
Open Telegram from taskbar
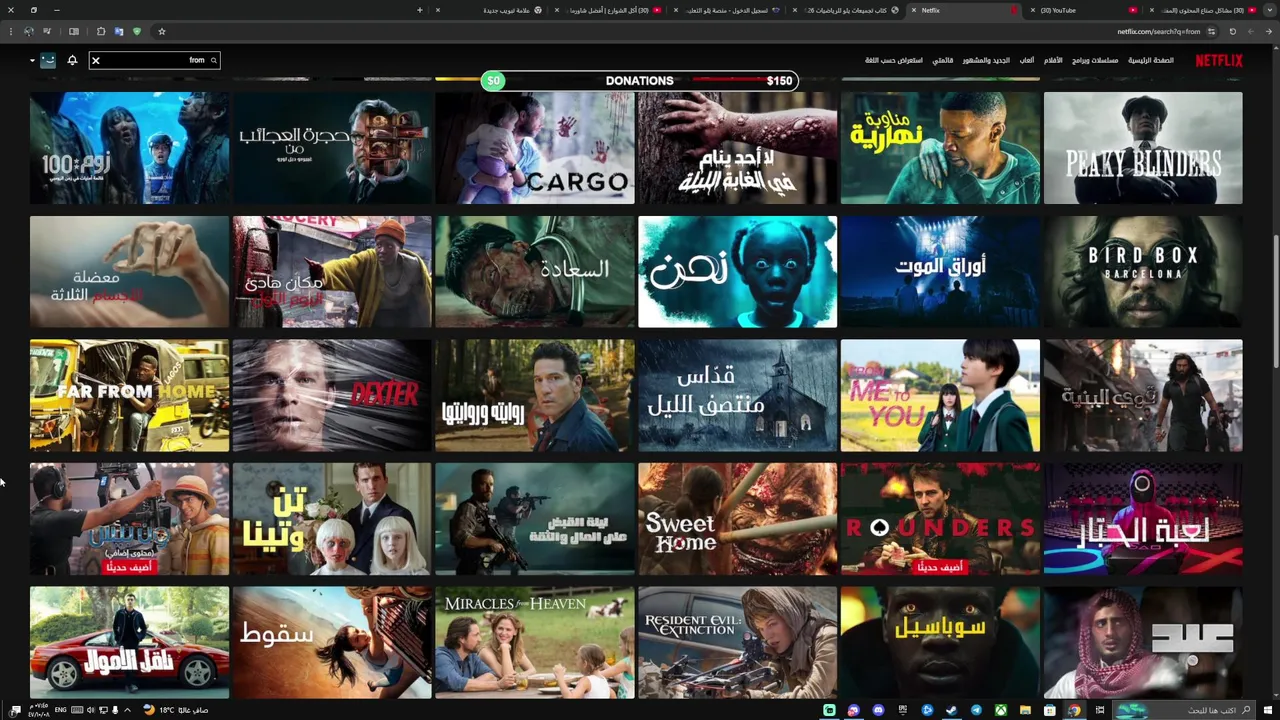976,710
